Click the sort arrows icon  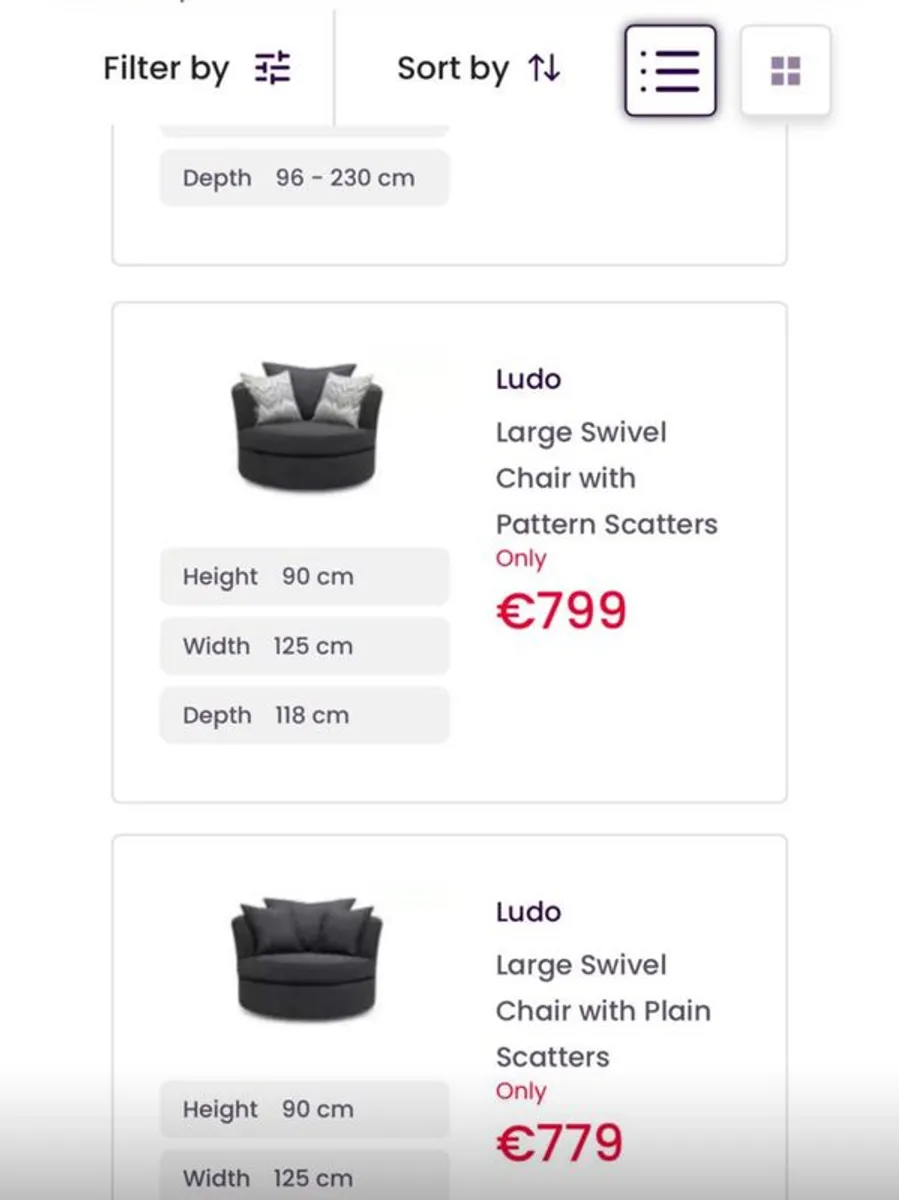click(x=544, y=69)
